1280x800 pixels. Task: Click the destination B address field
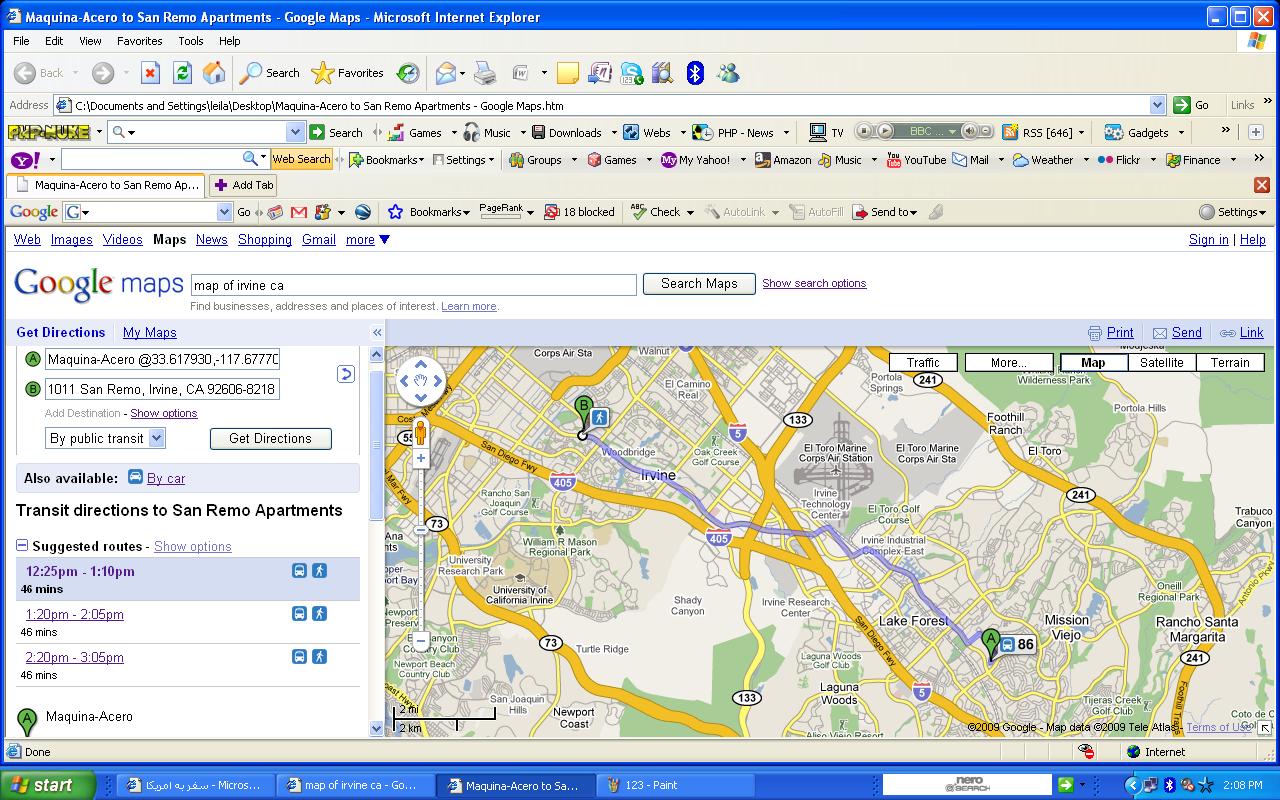(162, 389)
